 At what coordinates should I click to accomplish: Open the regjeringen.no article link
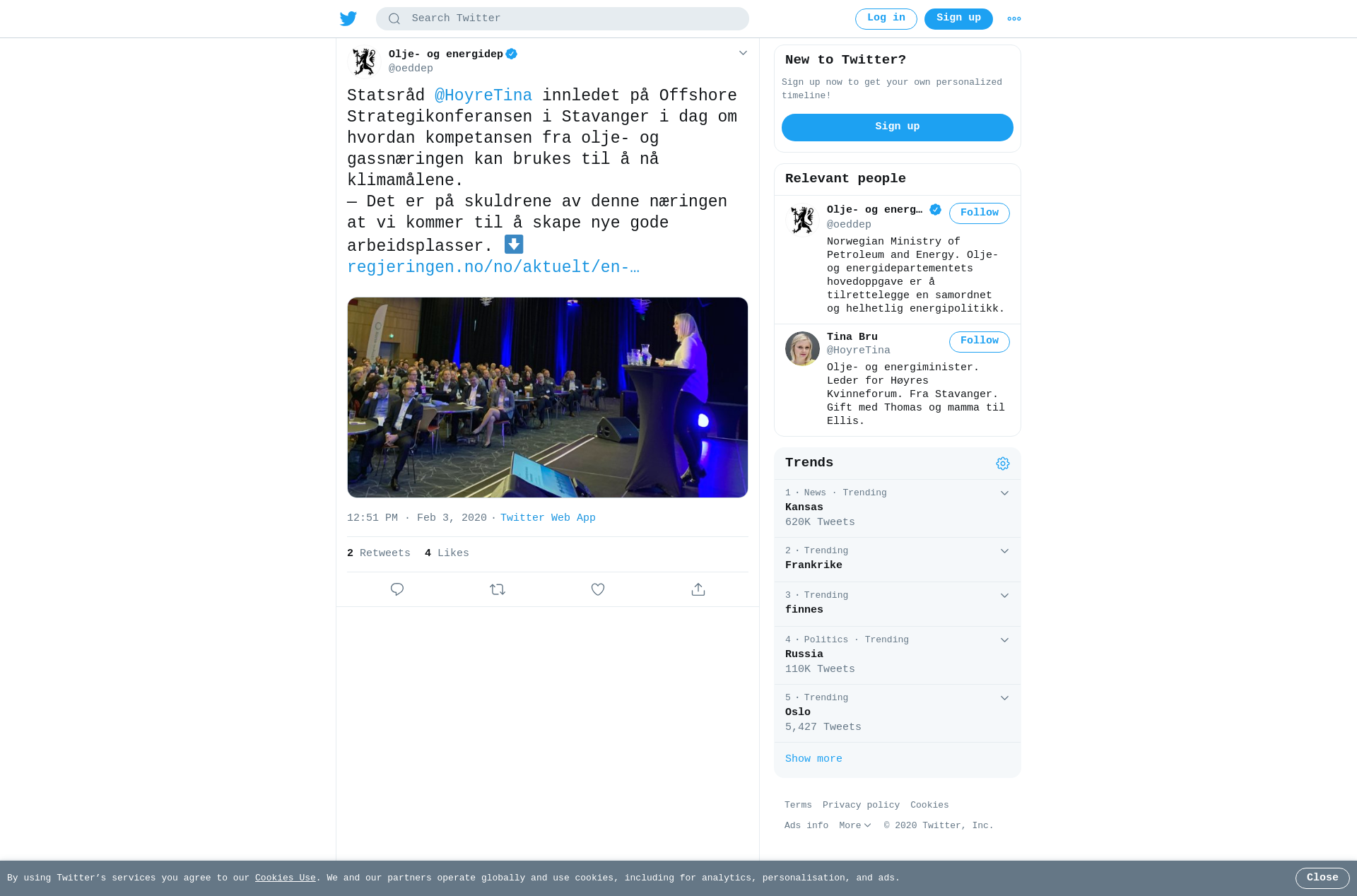click(x=493, y=268)
